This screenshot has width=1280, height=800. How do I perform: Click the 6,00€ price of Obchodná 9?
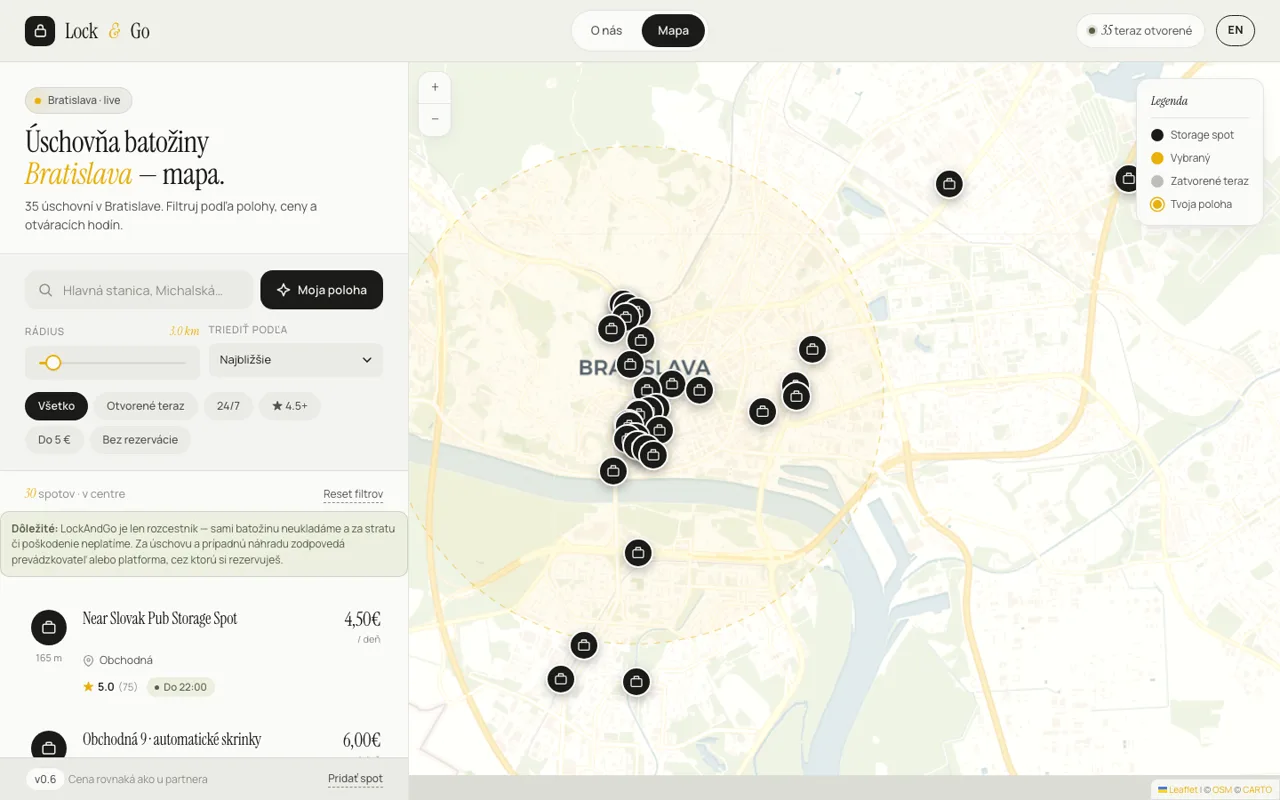pos(361,740)
